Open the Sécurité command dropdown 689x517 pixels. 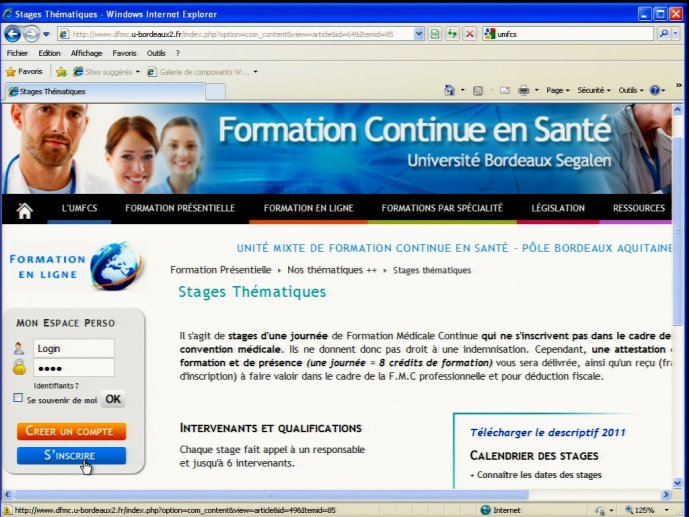tap(594, 90)
